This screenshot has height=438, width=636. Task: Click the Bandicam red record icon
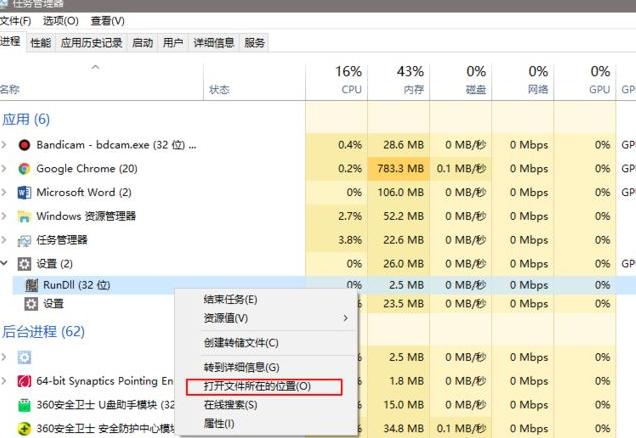pos(24,145)
